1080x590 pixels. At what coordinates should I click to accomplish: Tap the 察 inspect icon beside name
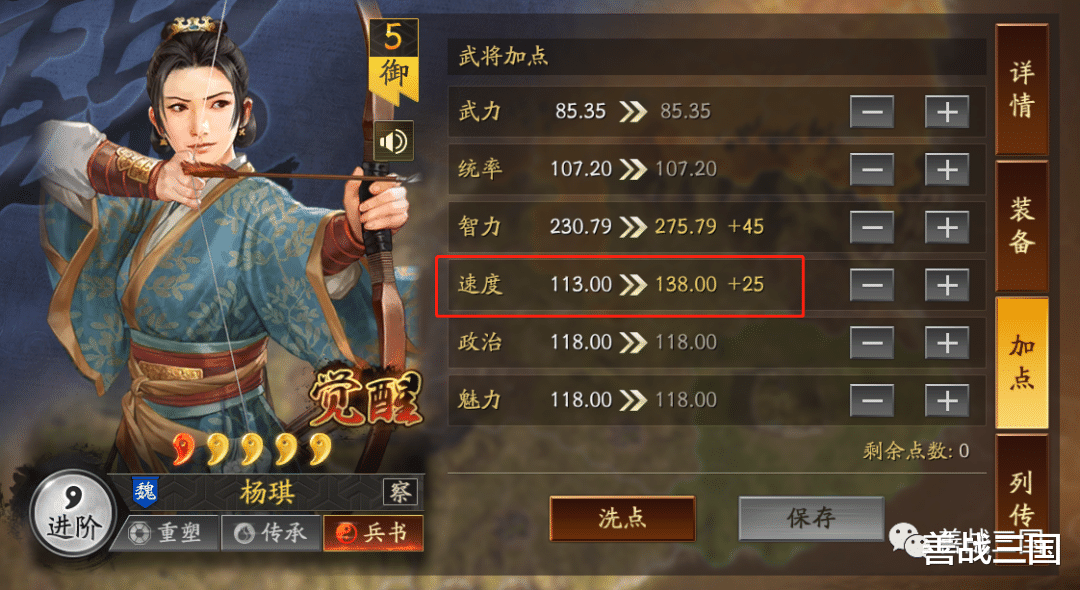399,492
